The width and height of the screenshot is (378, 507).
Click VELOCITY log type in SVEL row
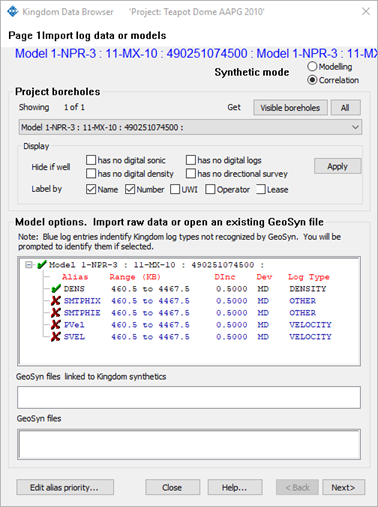(310, 337)
